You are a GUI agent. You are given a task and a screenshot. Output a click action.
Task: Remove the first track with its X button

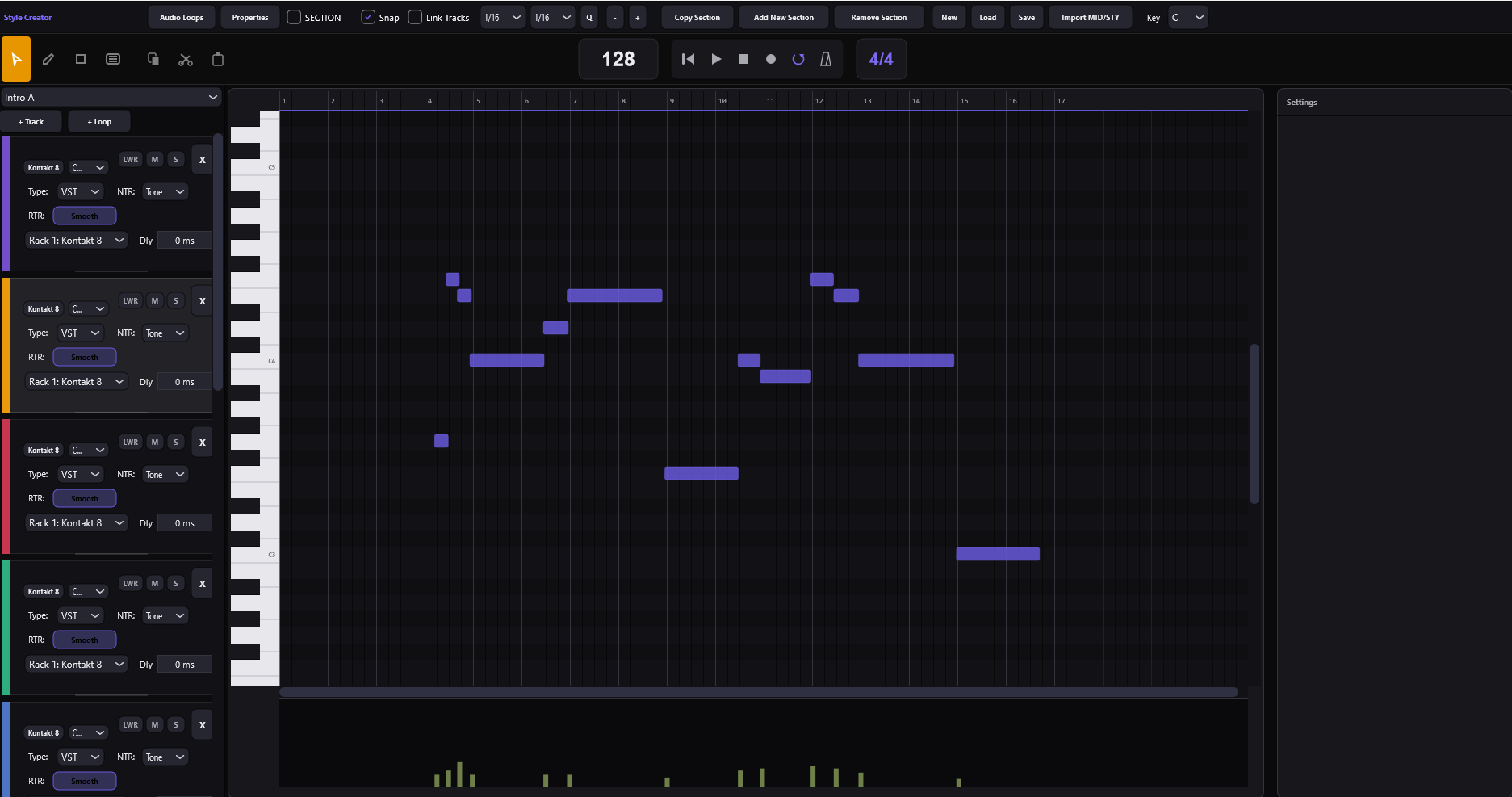[x=203, y=160]
